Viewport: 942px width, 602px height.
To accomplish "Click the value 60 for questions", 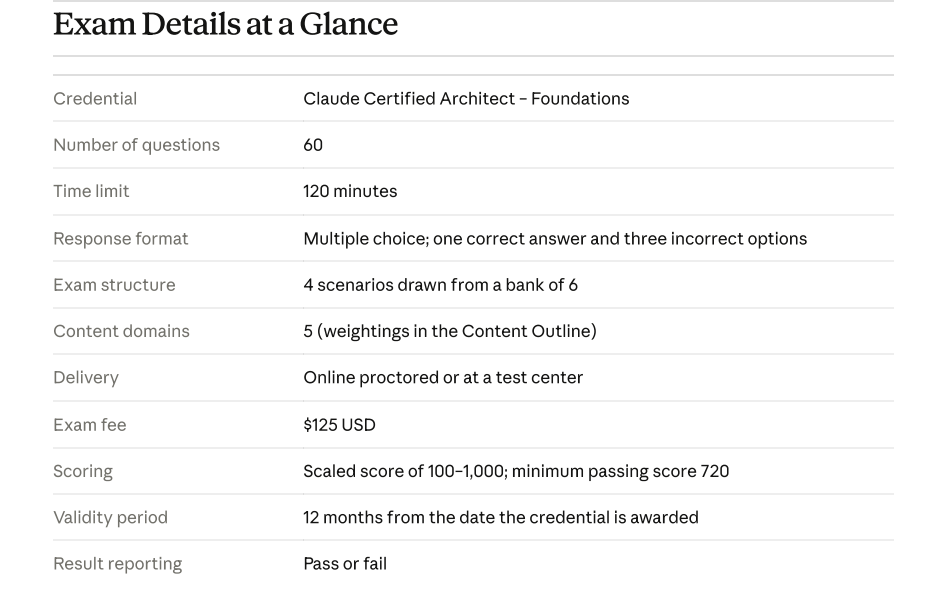I will click(313, 145).
